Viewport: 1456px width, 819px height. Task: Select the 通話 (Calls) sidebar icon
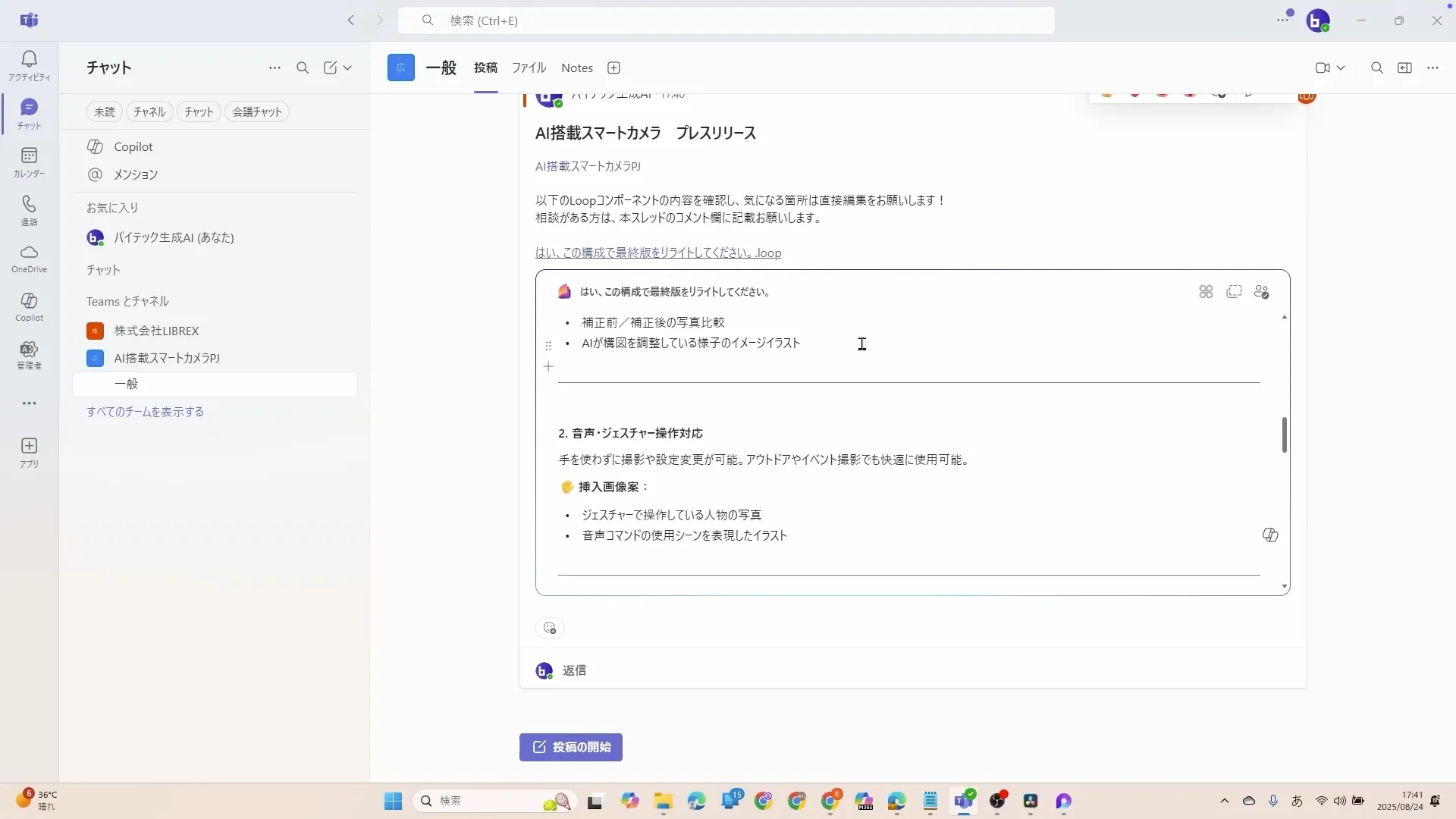click(x=28, y=210)
